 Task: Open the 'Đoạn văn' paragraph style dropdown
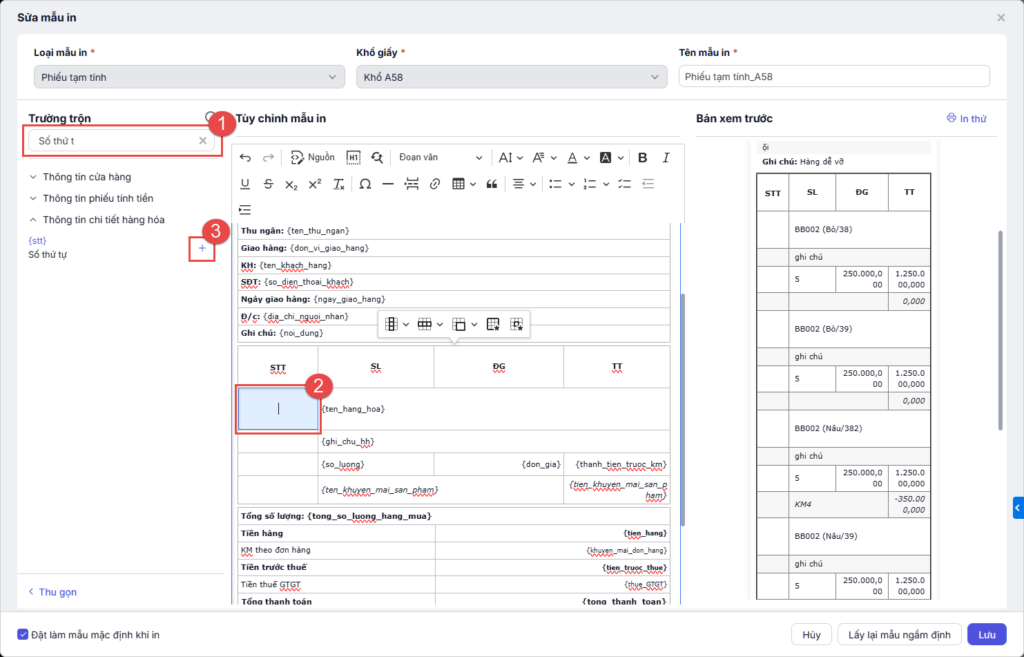[440, 158]
